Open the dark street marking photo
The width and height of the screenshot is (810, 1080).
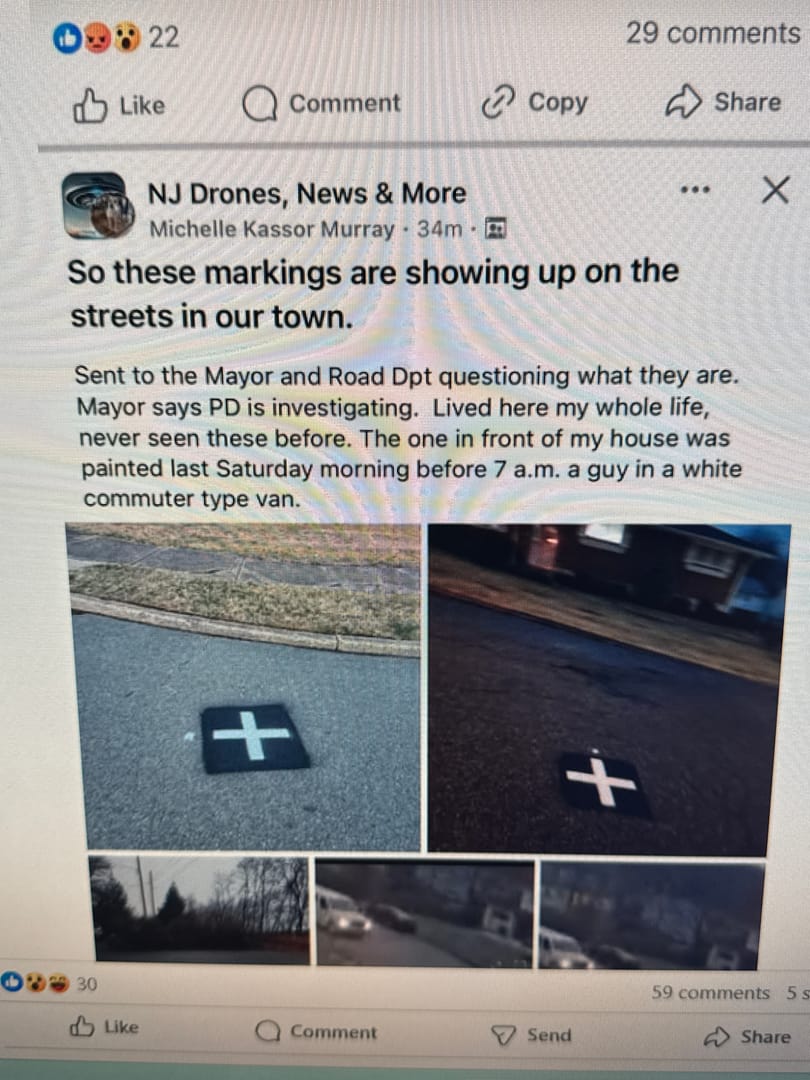tap(608, 689)
